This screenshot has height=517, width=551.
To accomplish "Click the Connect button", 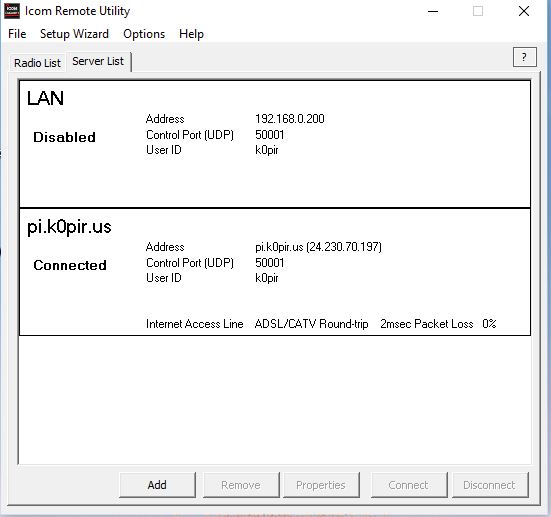I will (x=409, y=485).
